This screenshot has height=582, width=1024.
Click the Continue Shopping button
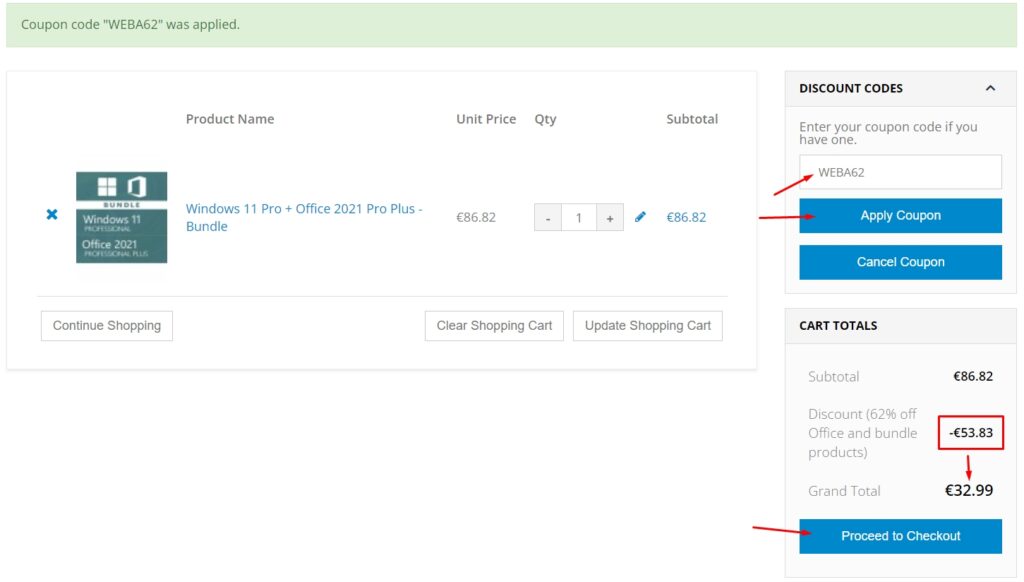tap(106, 326)
